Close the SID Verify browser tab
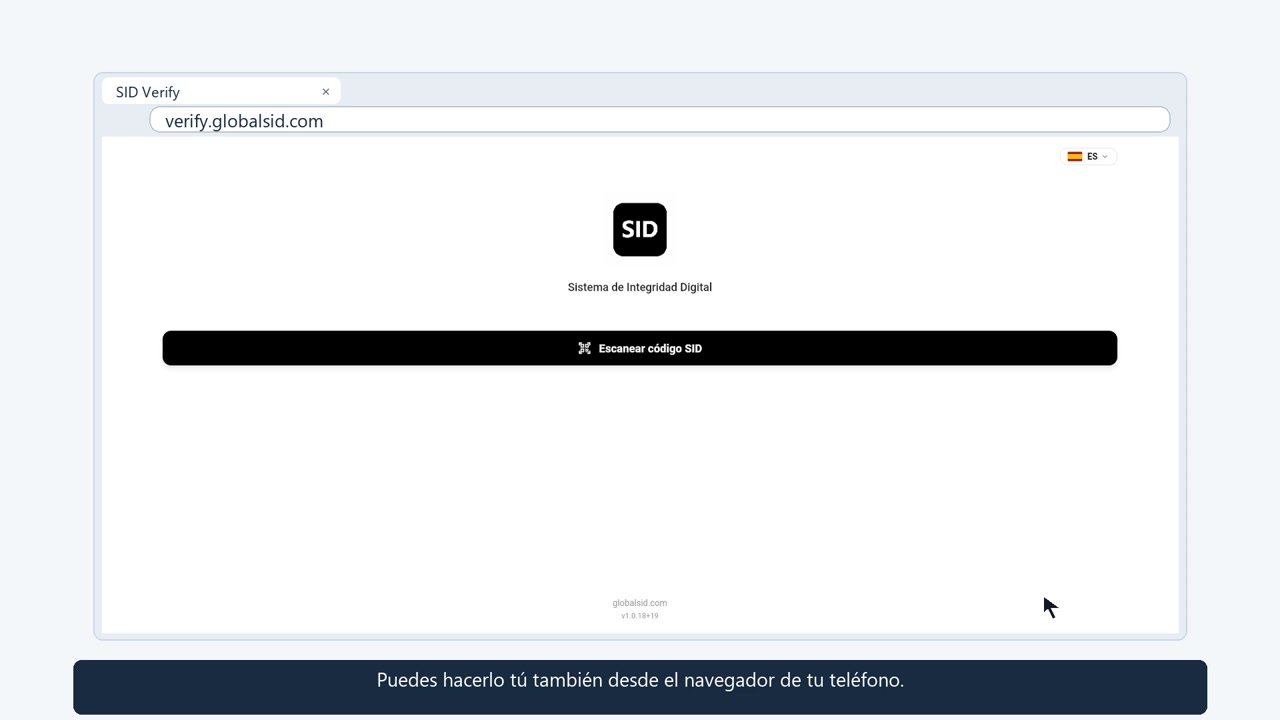 tap(325, 92)
